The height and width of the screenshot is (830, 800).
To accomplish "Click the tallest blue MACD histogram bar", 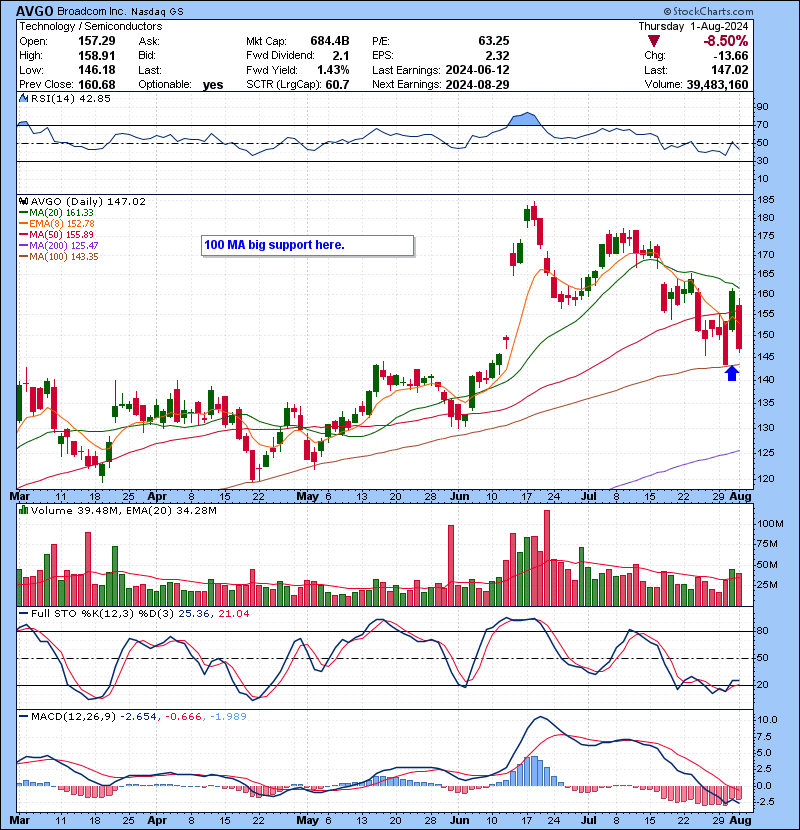I will pyautogui.click(x=534, y=771).
